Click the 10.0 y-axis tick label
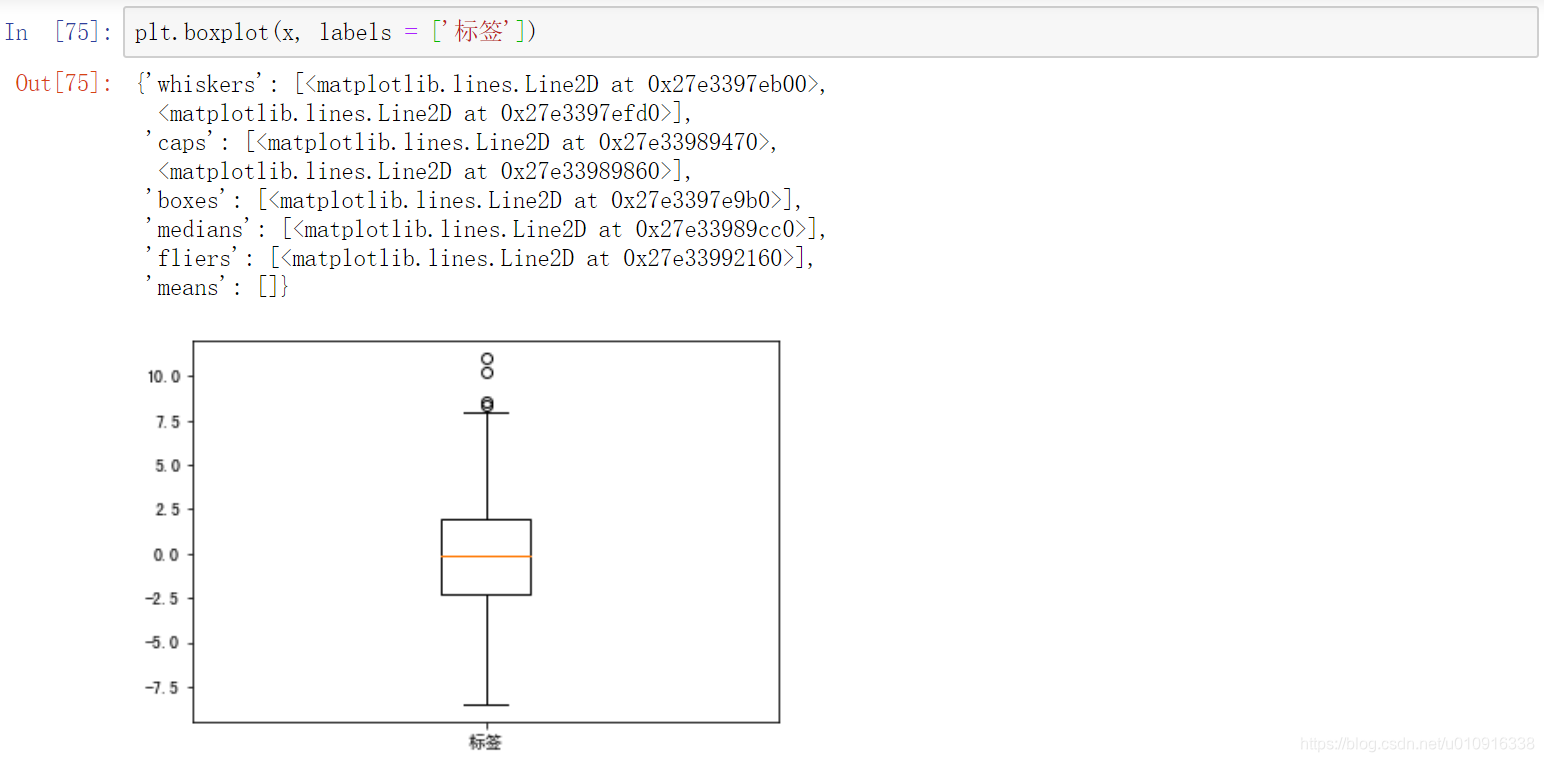 [x=164, y=377]
